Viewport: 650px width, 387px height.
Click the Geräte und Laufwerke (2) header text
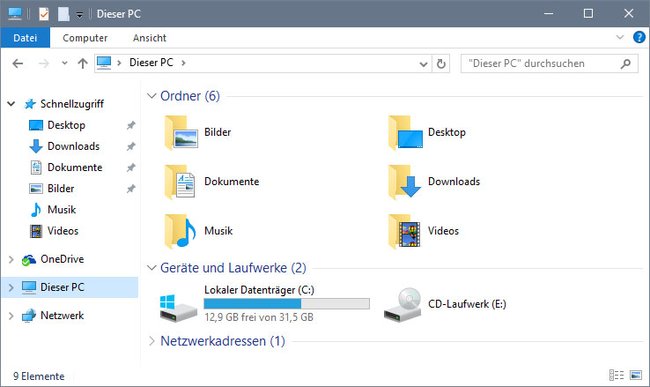point(233,268)
